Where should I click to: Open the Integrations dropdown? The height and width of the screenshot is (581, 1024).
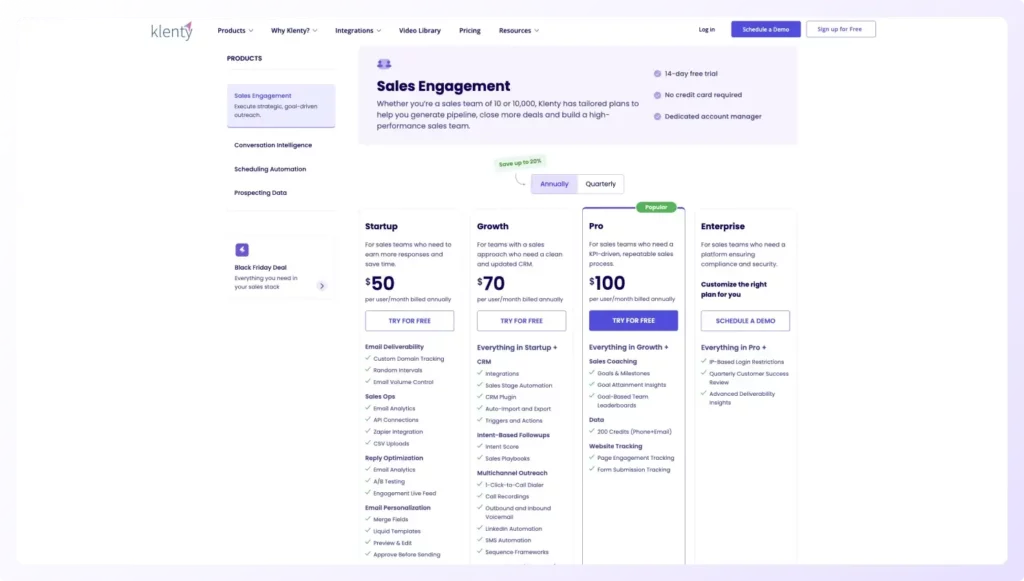[x=358, y=31]
